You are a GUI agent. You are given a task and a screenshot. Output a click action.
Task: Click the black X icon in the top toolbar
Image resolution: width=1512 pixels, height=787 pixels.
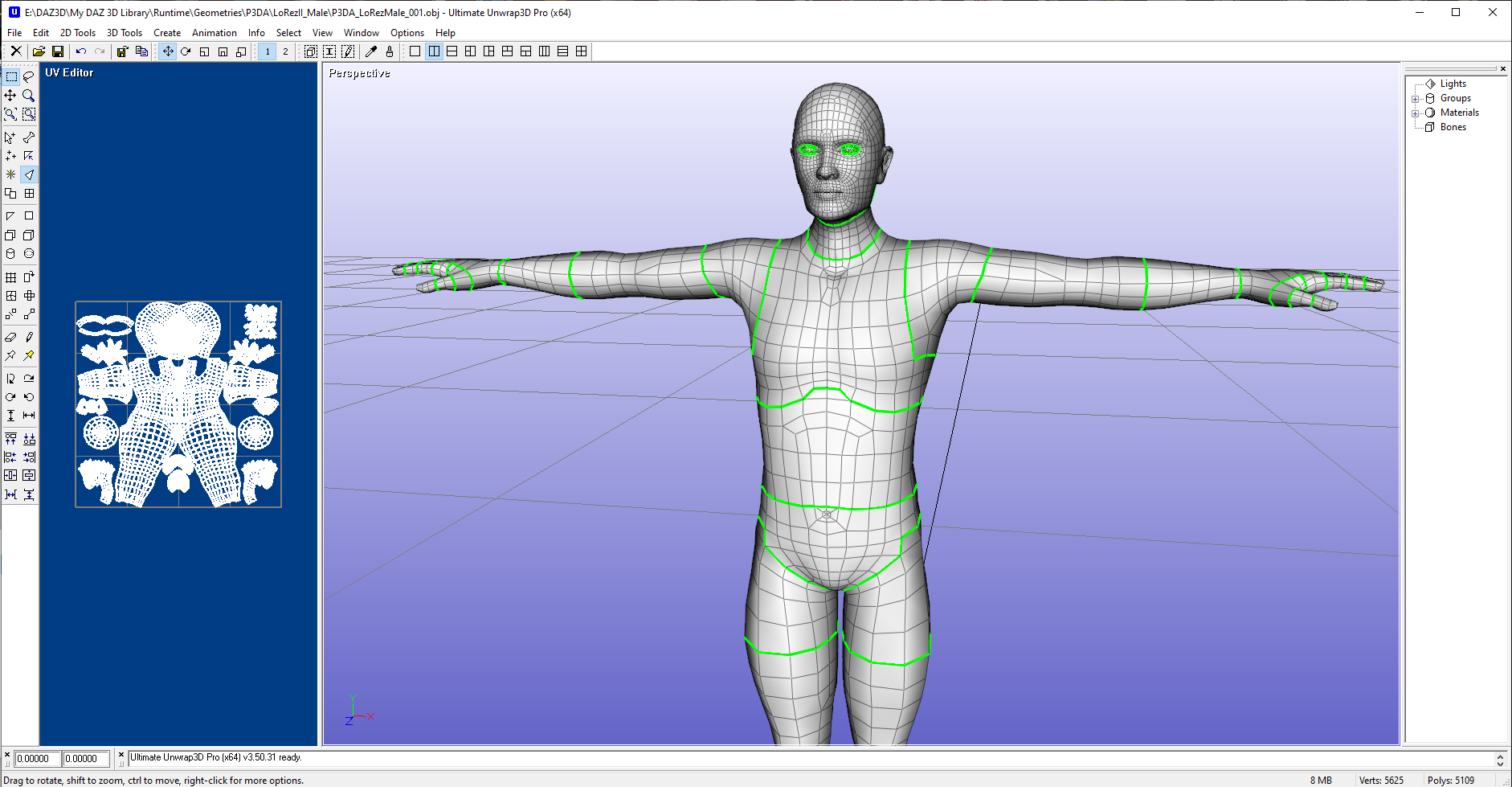pyautogui.click(x=16, y=51)
